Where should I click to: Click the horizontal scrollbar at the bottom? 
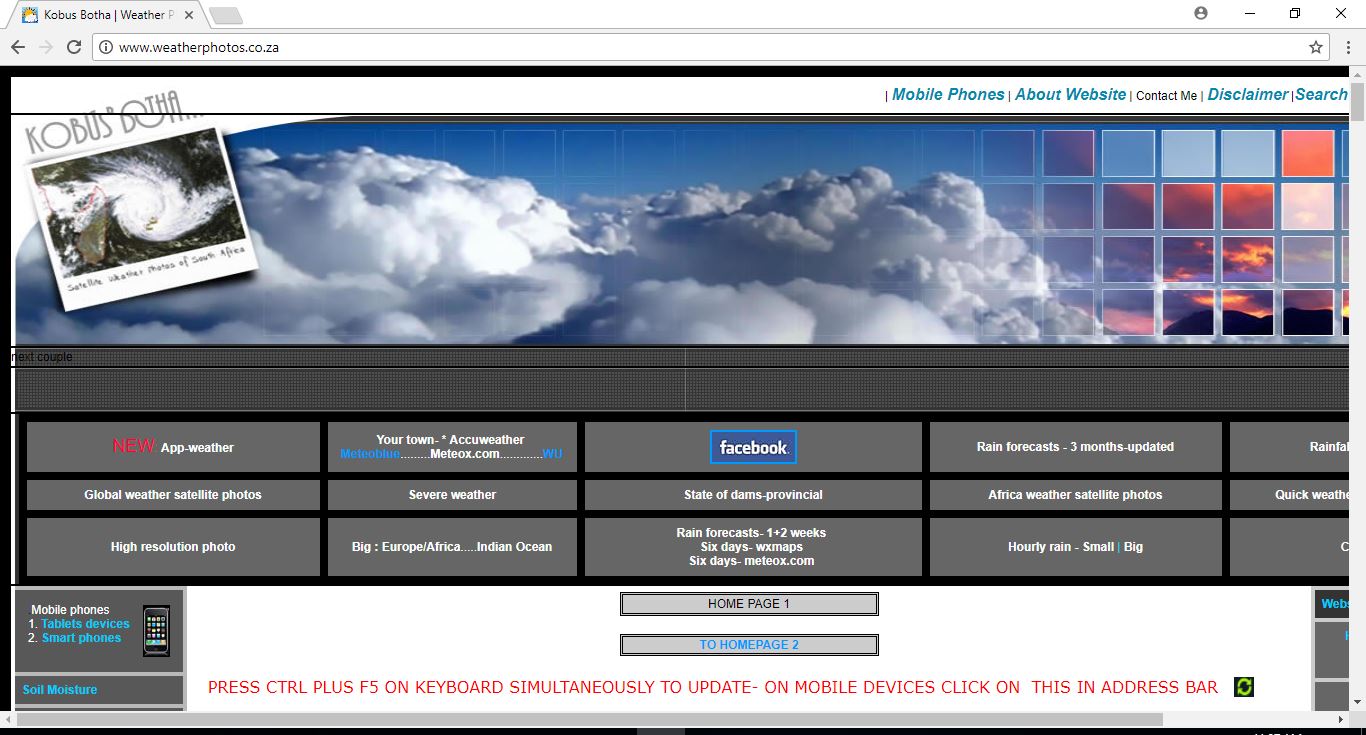pos(590,719)
